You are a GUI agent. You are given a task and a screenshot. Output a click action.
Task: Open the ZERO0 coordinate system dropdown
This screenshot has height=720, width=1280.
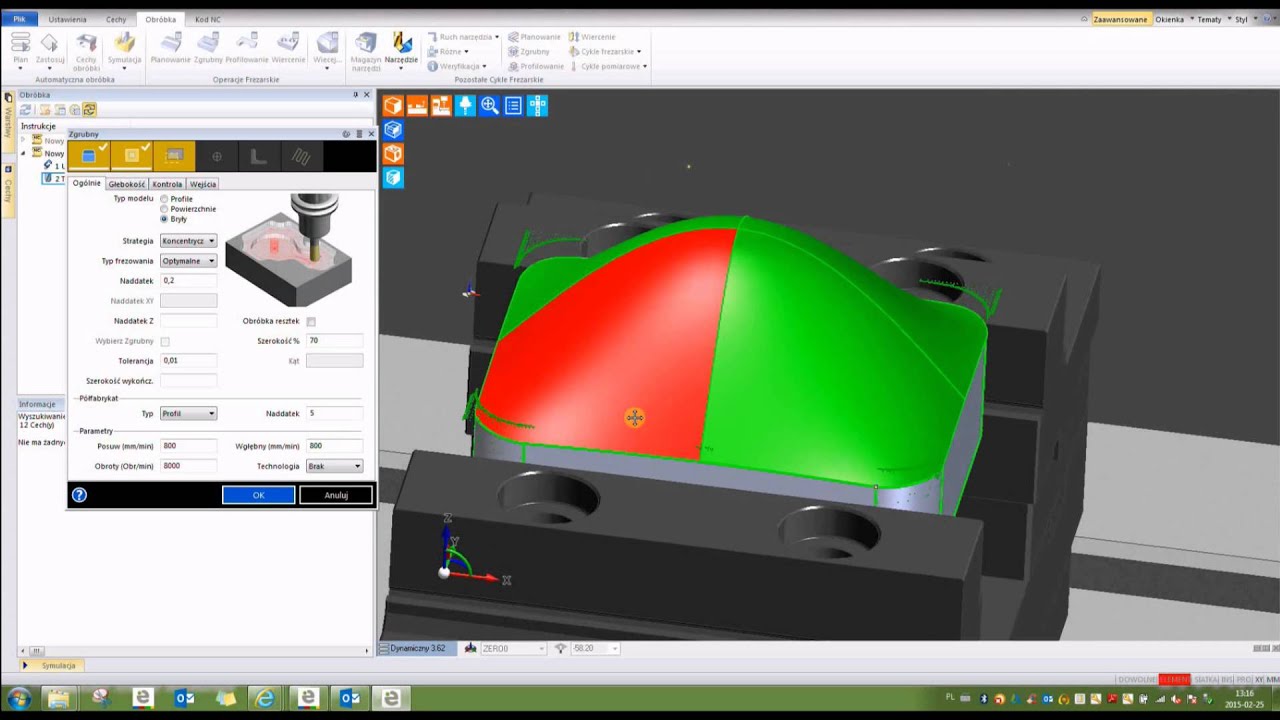click(x=513, y=648)
